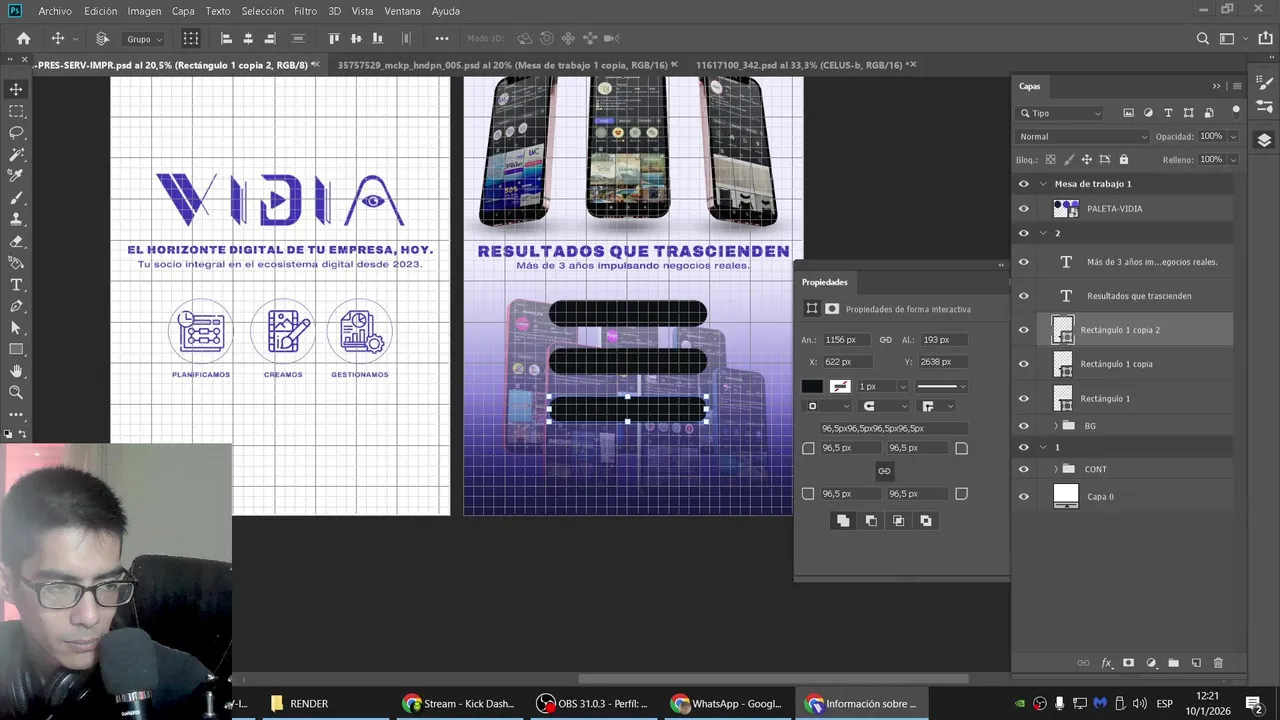
Task: Select the Rectangle shape tool
Action: (x=16, y=349)
